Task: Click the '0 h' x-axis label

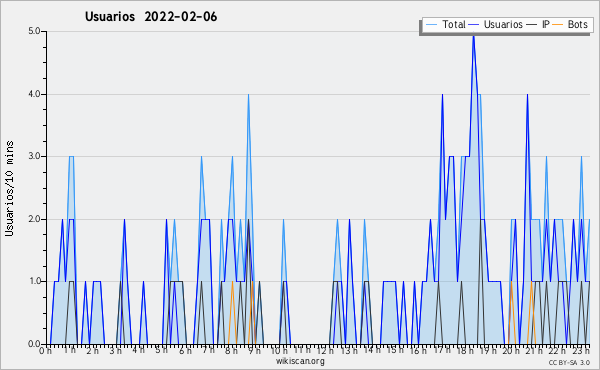Action: tap(46, 351)
